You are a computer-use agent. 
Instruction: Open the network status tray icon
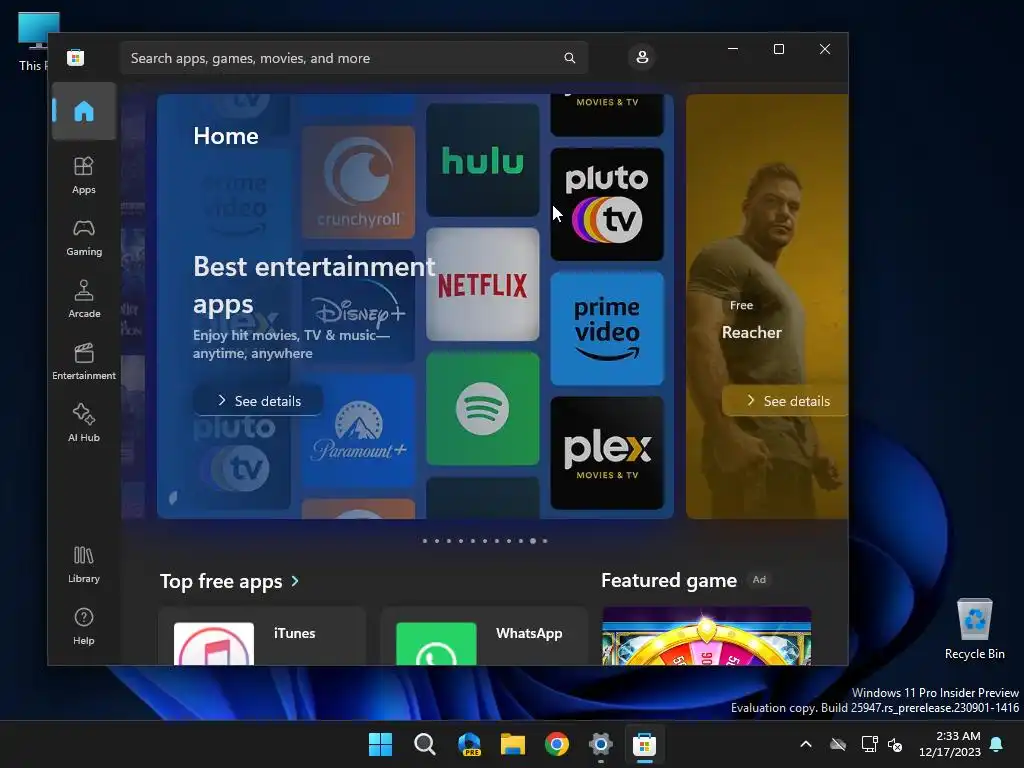(869, 744)
